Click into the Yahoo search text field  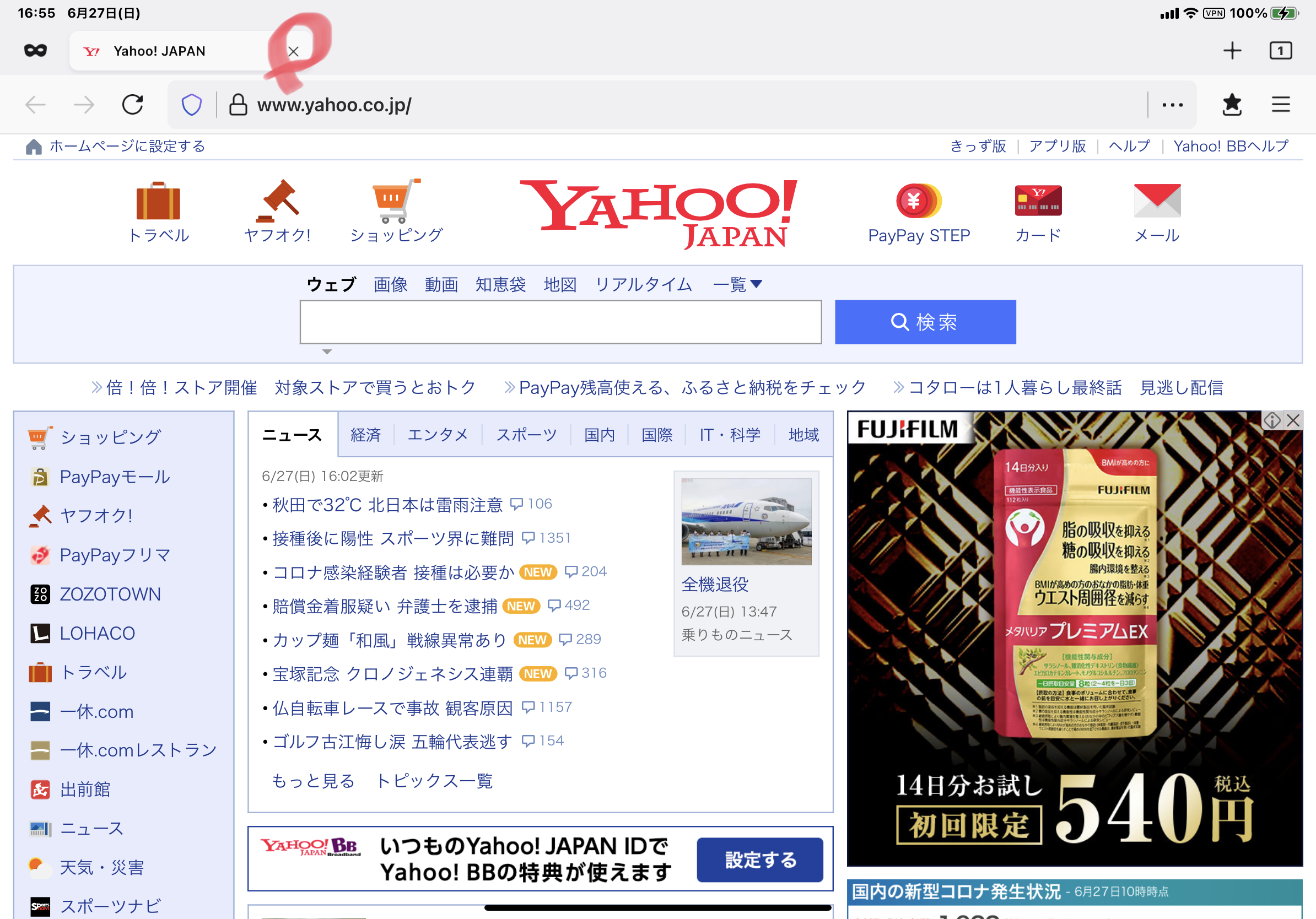pyautogui.click(x=560, y=322)
